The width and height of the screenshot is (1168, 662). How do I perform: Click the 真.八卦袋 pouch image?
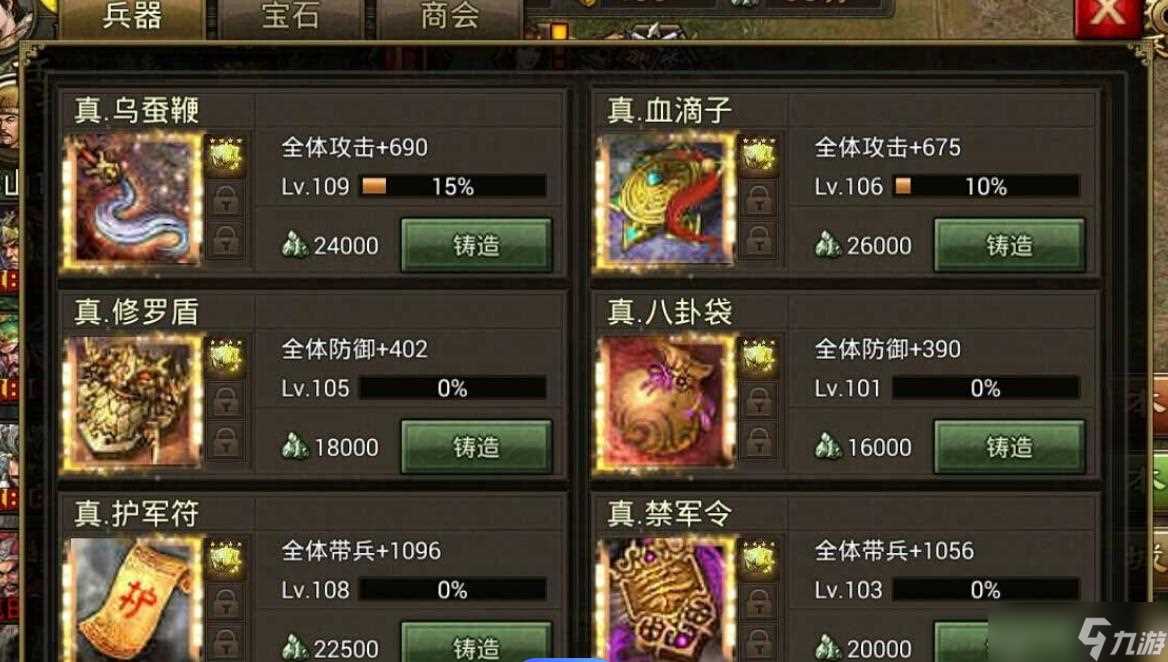[x=666, y=403]
